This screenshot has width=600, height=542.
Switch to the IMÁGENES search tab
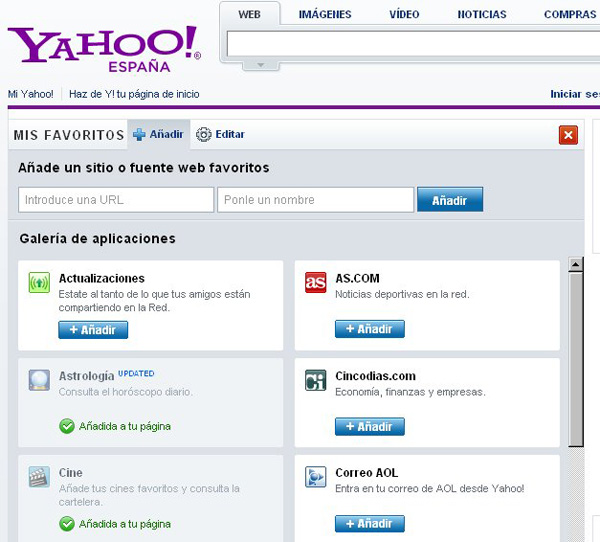click(325, 15)
